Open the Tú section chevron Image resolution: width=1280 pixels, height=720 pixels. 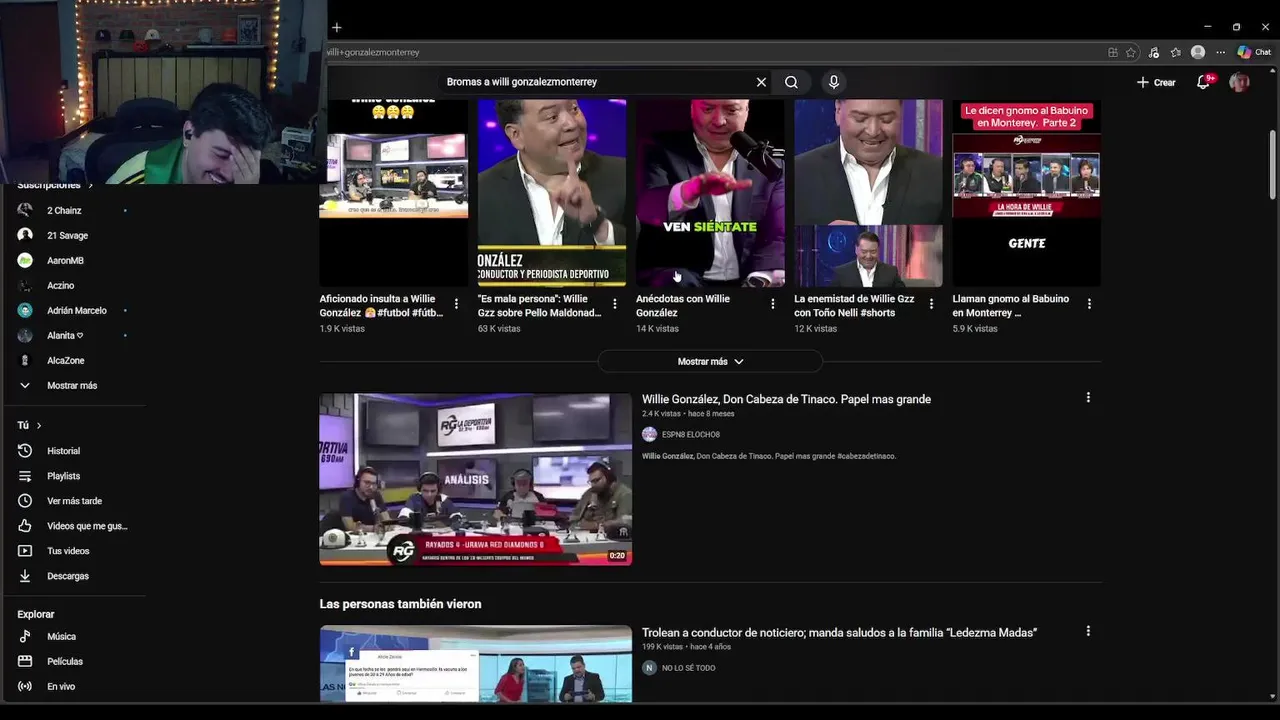[x=39, y=425]
